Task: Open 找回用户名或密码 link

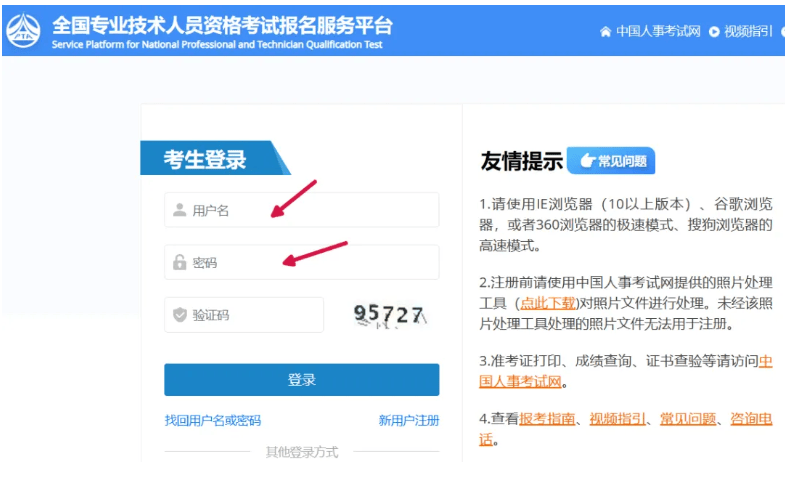Action: coord(213,420)
